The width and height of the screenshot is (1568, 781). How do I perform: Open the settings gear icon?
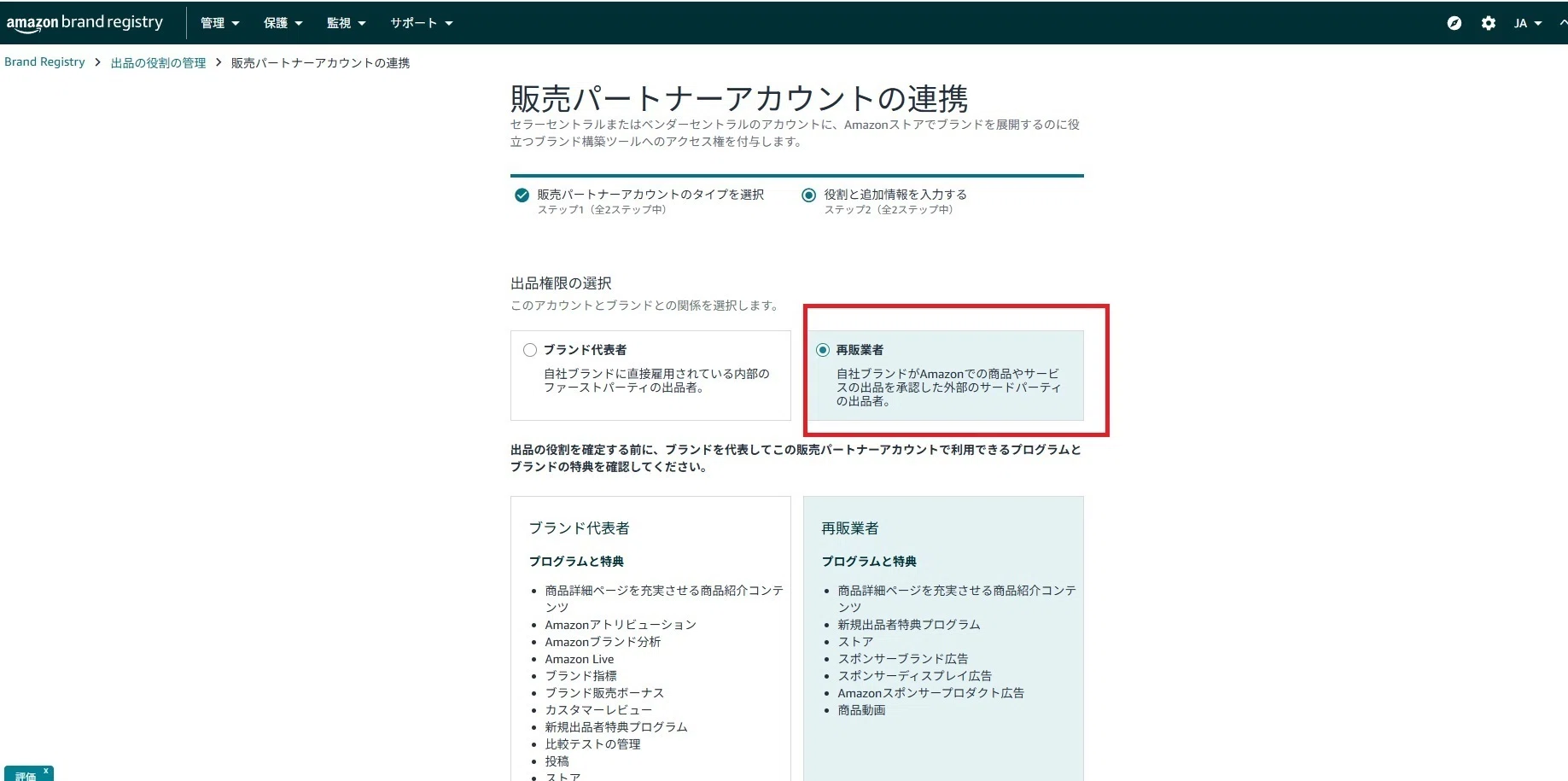[1489, 23]
